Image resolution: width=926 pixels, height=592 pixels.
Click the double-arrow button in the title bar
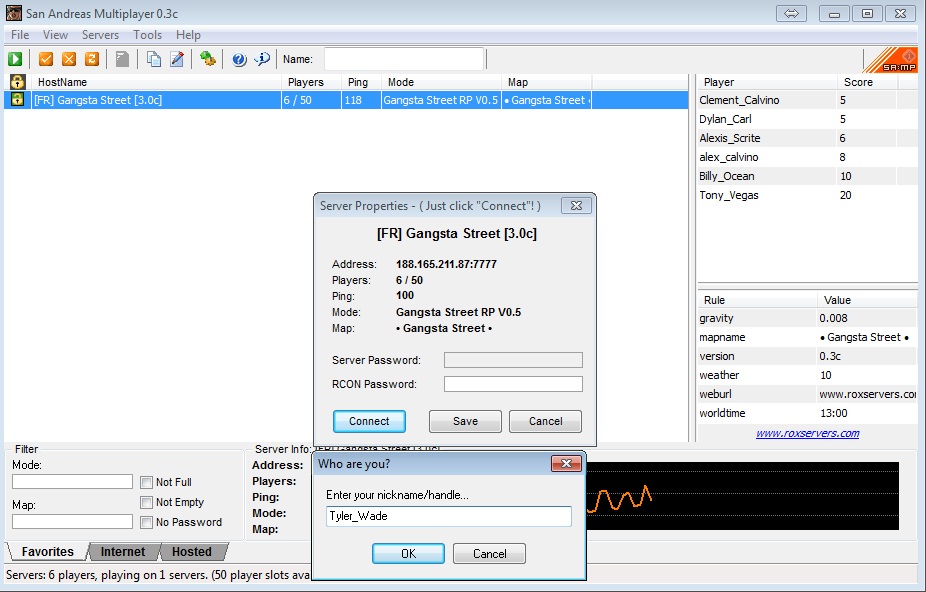tap(791, 14)
